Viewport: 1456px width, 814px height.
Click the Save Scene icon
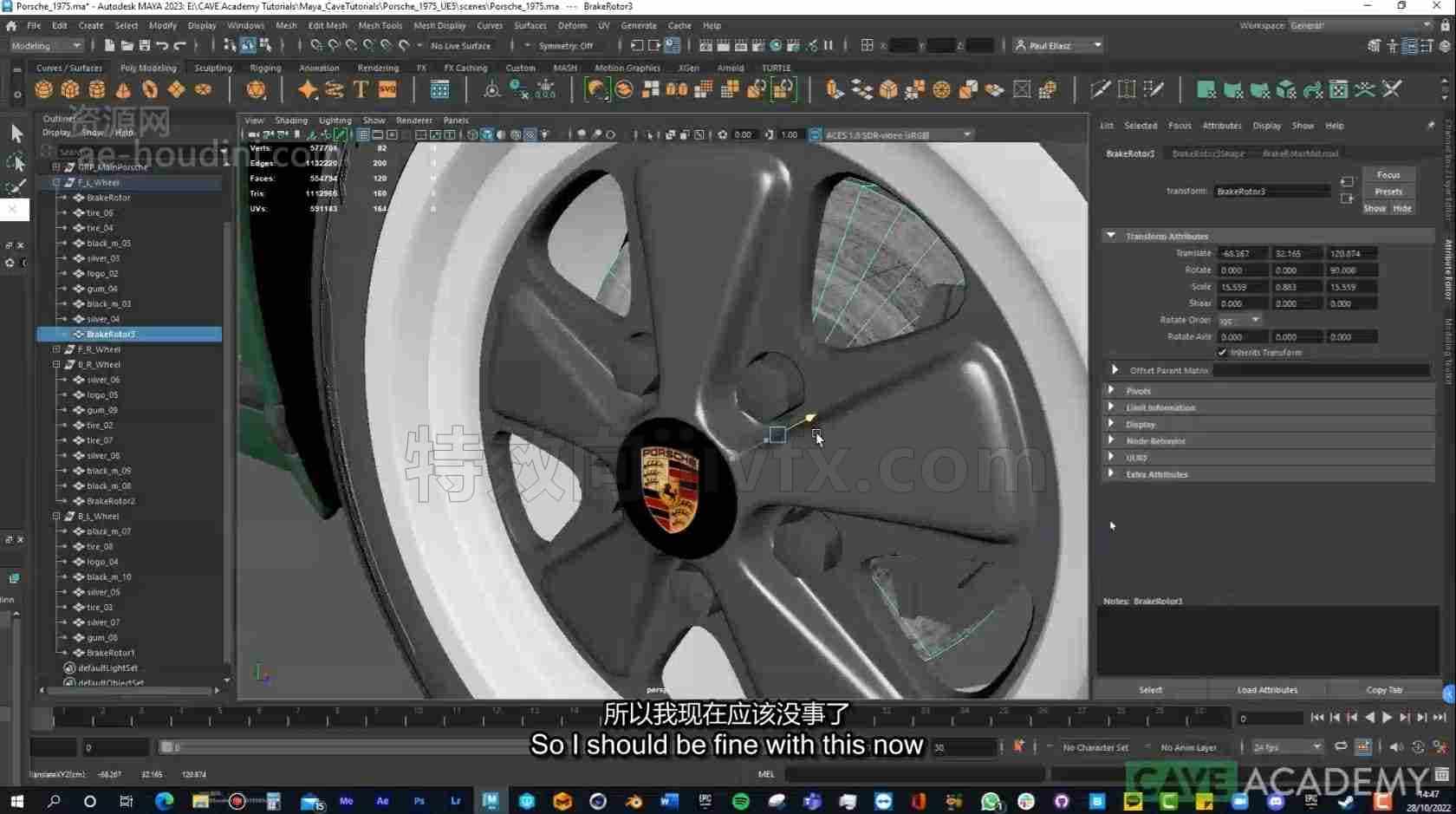coord(145,45)
